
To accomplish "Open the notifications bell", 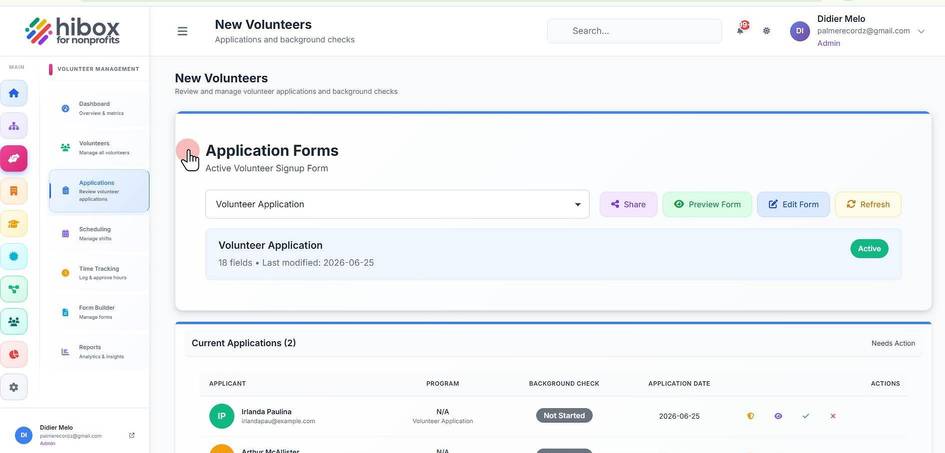I will [x=741, y=30].
